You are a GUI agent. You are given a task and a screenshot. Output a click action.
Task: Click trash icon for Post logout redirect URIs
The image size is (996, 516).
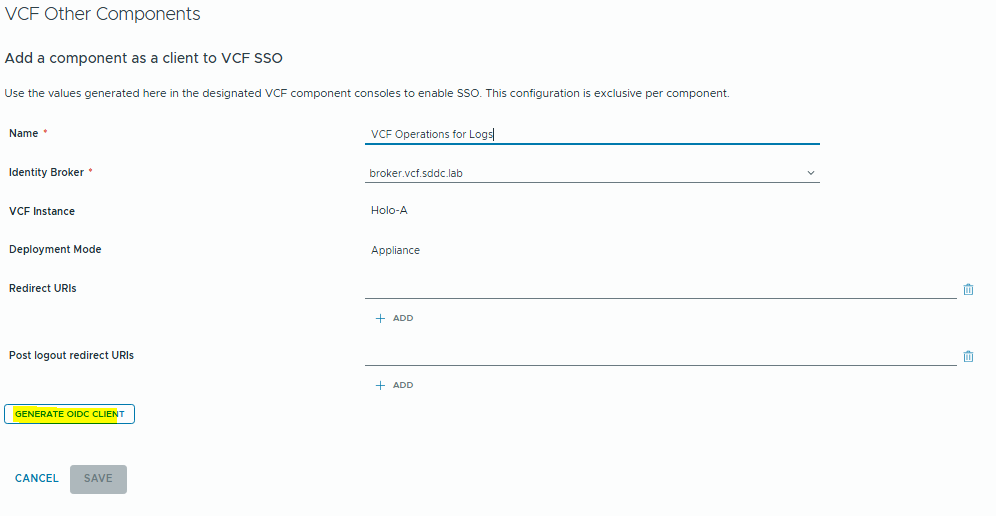(968, 356)
